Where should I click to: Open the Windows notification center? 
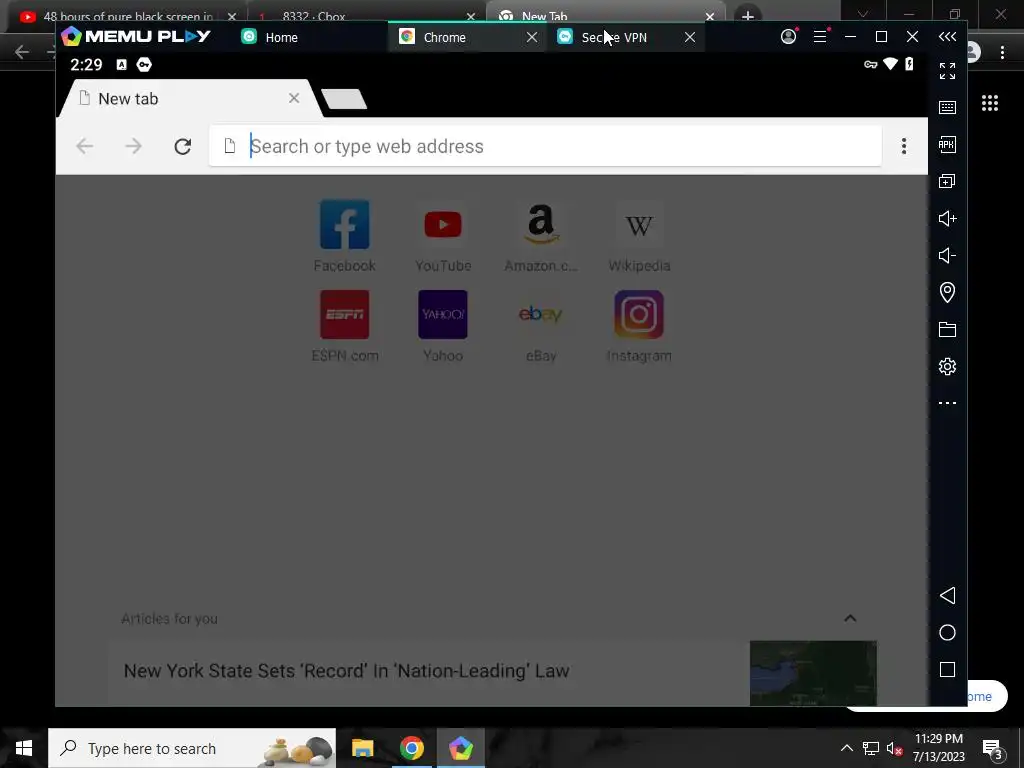click(x=992, y=748)
